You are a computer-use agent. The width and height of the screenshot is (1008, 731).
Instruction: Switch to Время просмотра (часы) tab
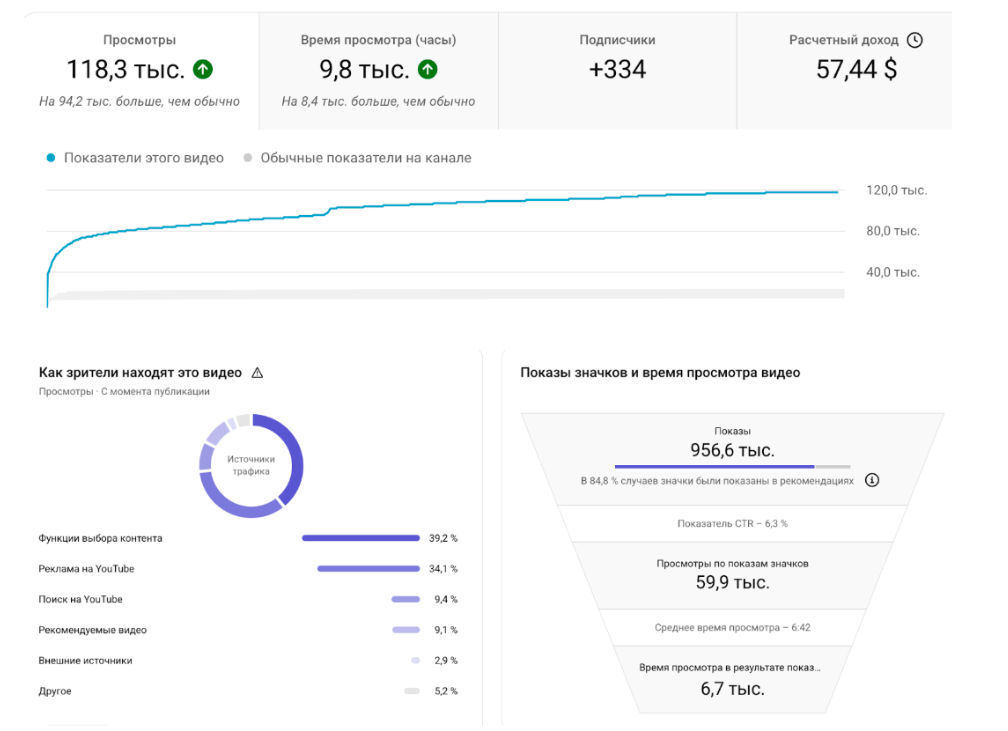pyautogui.click(x=378, y=70)
